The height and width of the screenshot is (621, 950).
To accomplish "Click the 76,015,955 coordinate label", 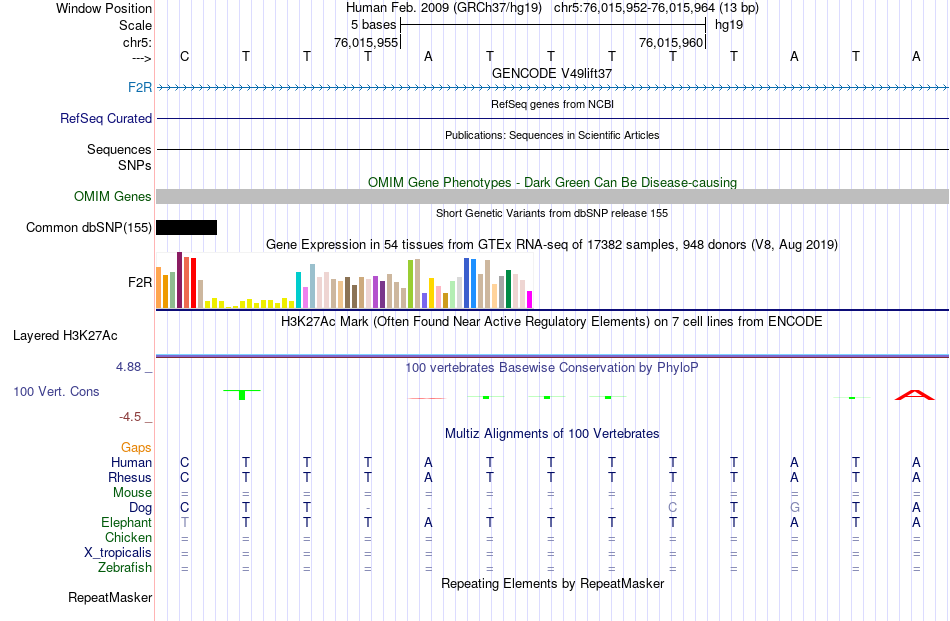I will tap(366, 42).
